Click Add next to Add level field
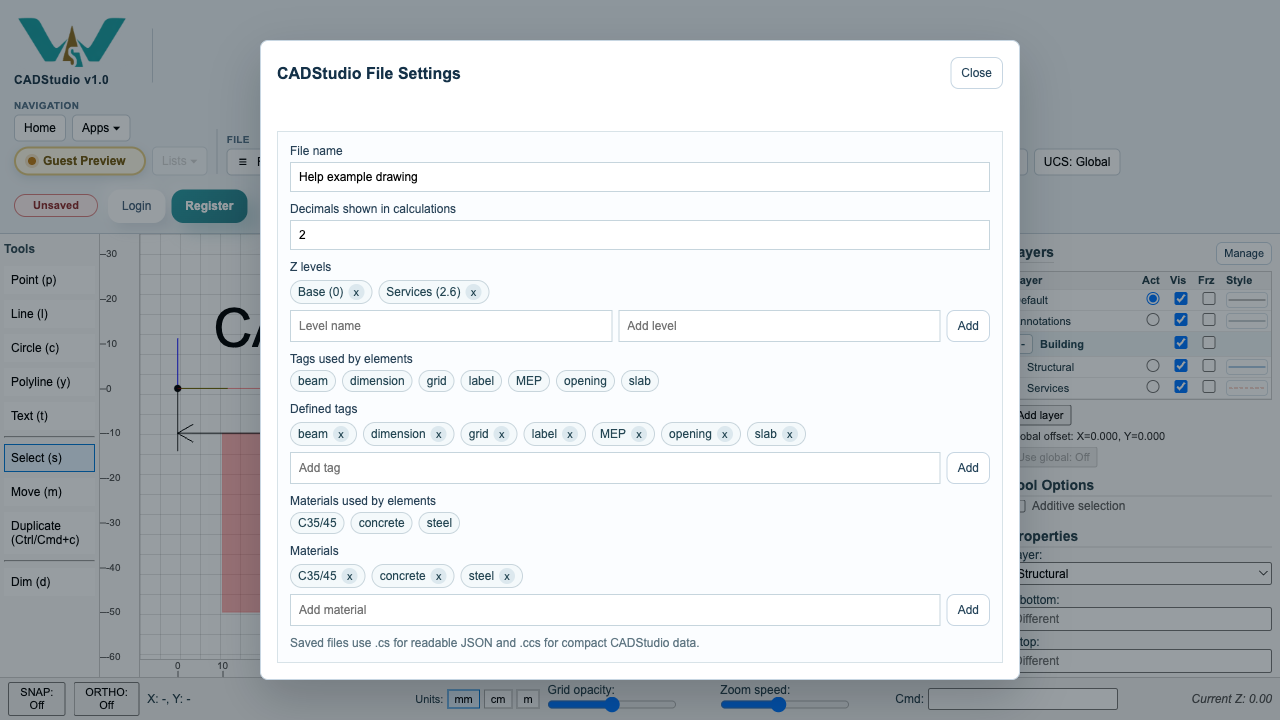 tap(968, 326)
